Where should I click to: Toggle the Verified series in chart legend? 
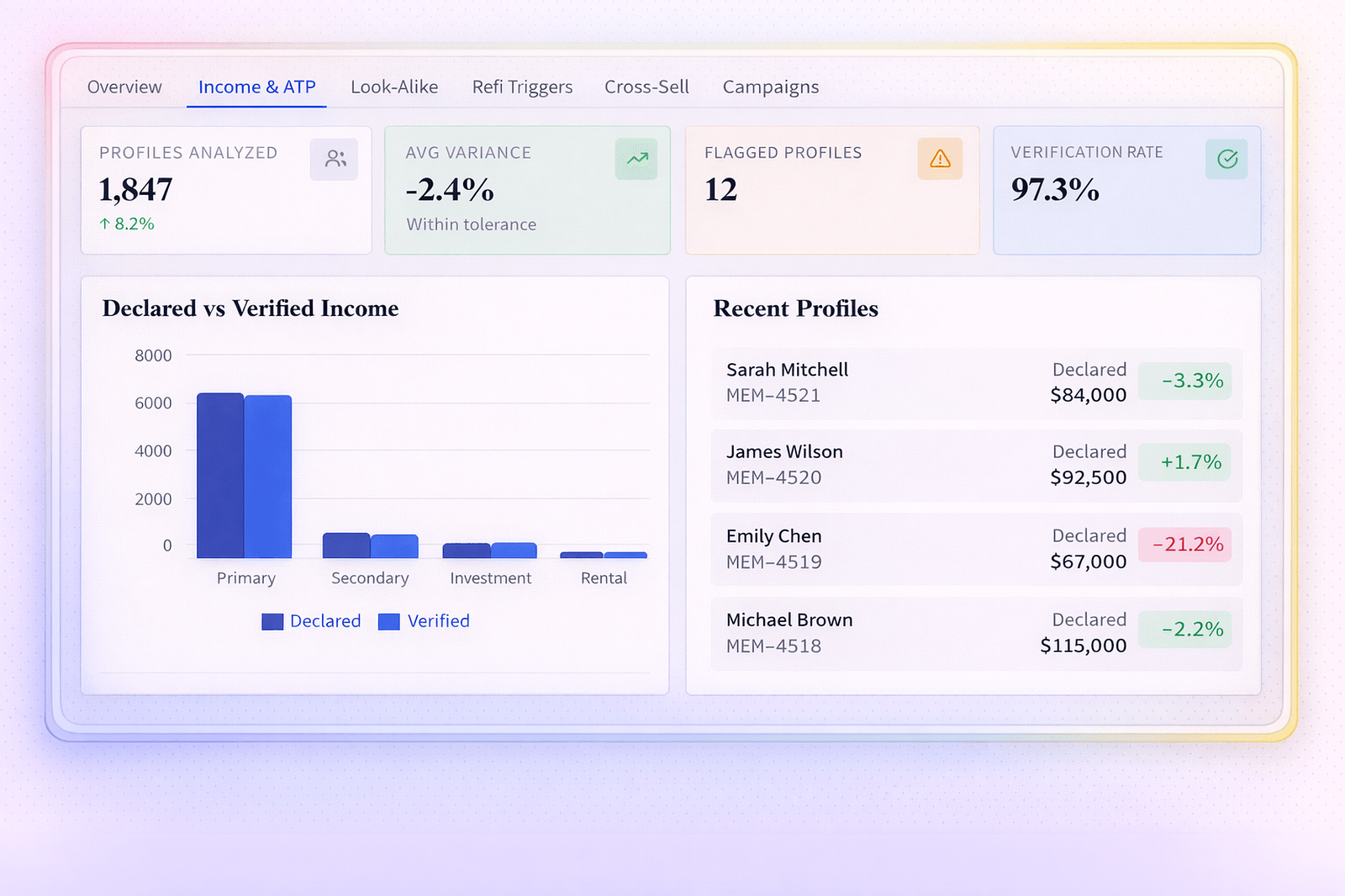[x=424, y=621]
